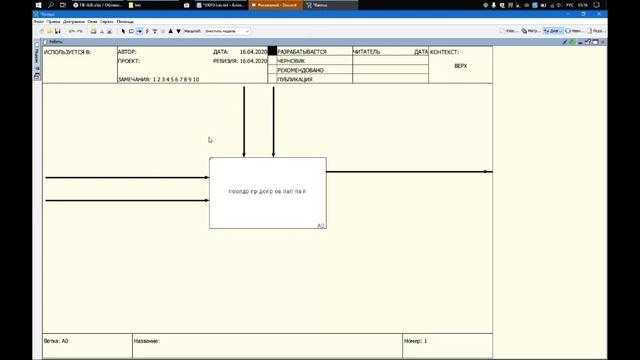Viewport: 640px width, 360px height.
Task: Click the downward triangle decompose icon
Action: click(x=178, y=31)
